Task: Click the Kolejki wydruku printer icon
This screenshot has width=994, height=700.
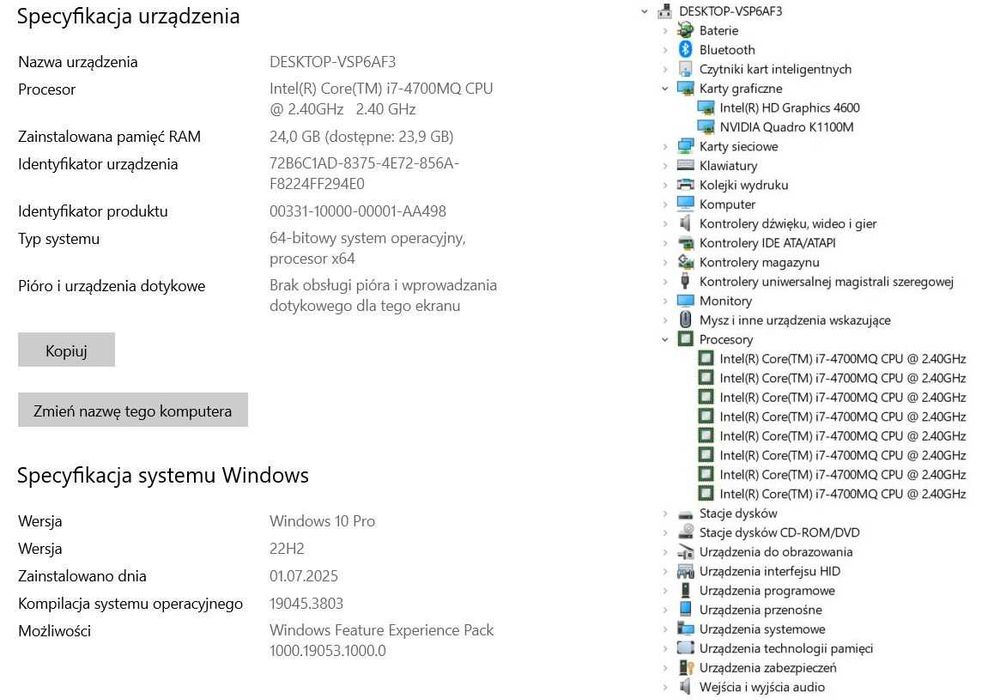Action: click(x=685, y=185)
